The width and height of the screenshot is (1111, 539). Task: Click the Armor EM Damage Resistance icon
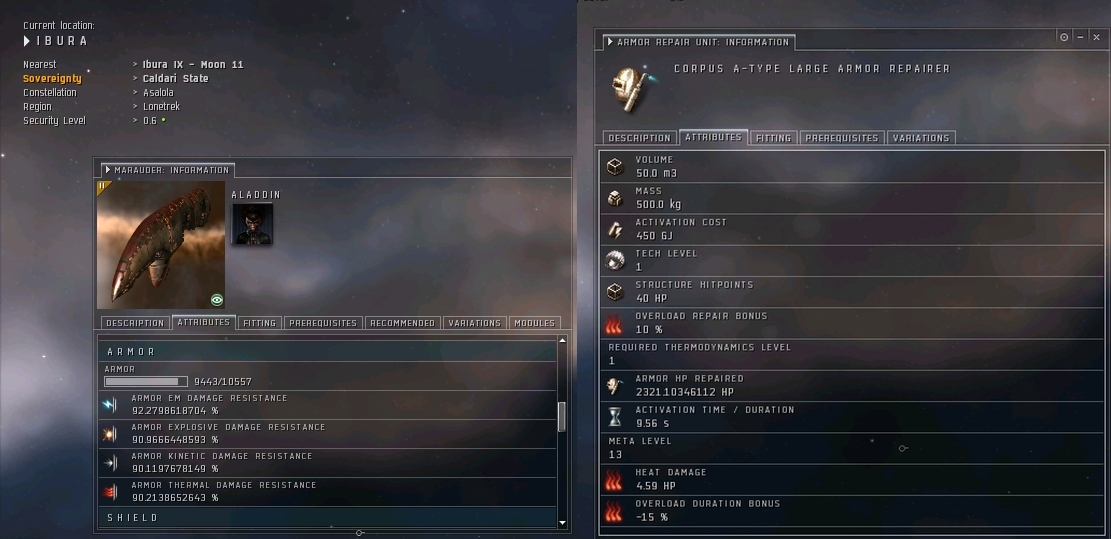(x=110, y=405)
